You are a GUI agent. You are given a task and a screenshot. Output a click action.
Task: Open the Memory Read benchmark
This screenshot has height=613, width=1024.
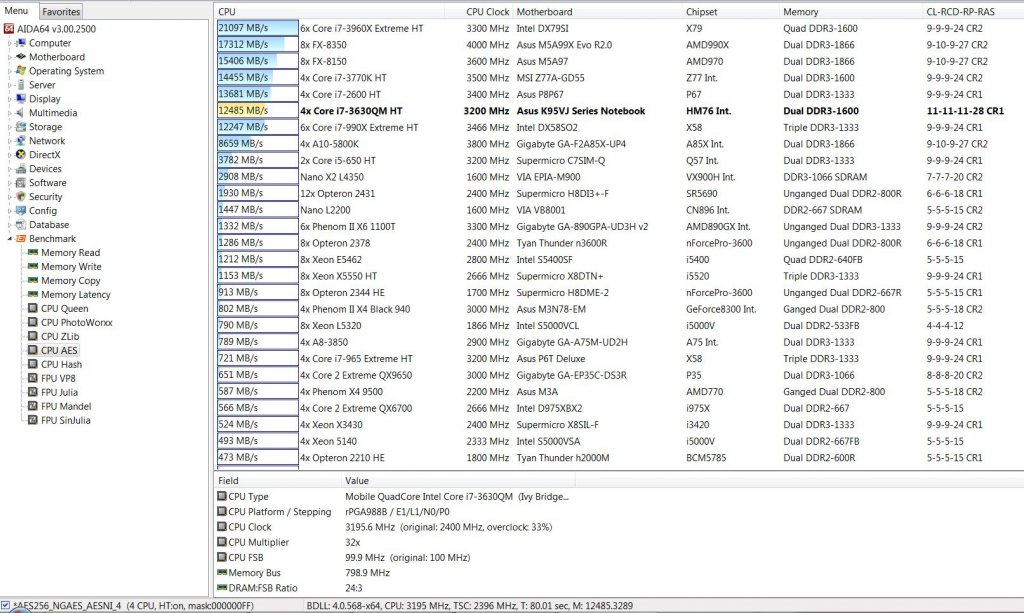click(x=70, y=253)
